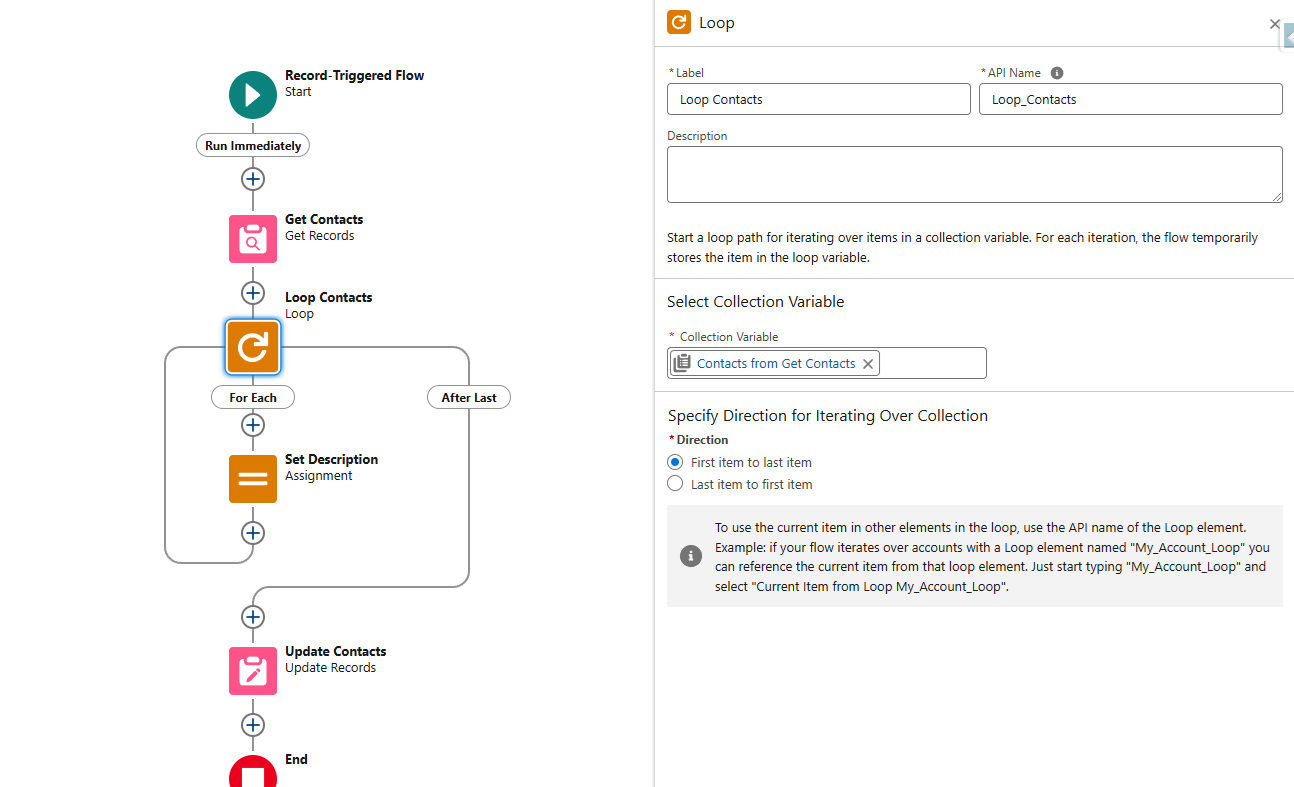Click the Run Immediately path label
This screenshot has width=1294, height=787.
pyautogui.click(x=253, y=145)
